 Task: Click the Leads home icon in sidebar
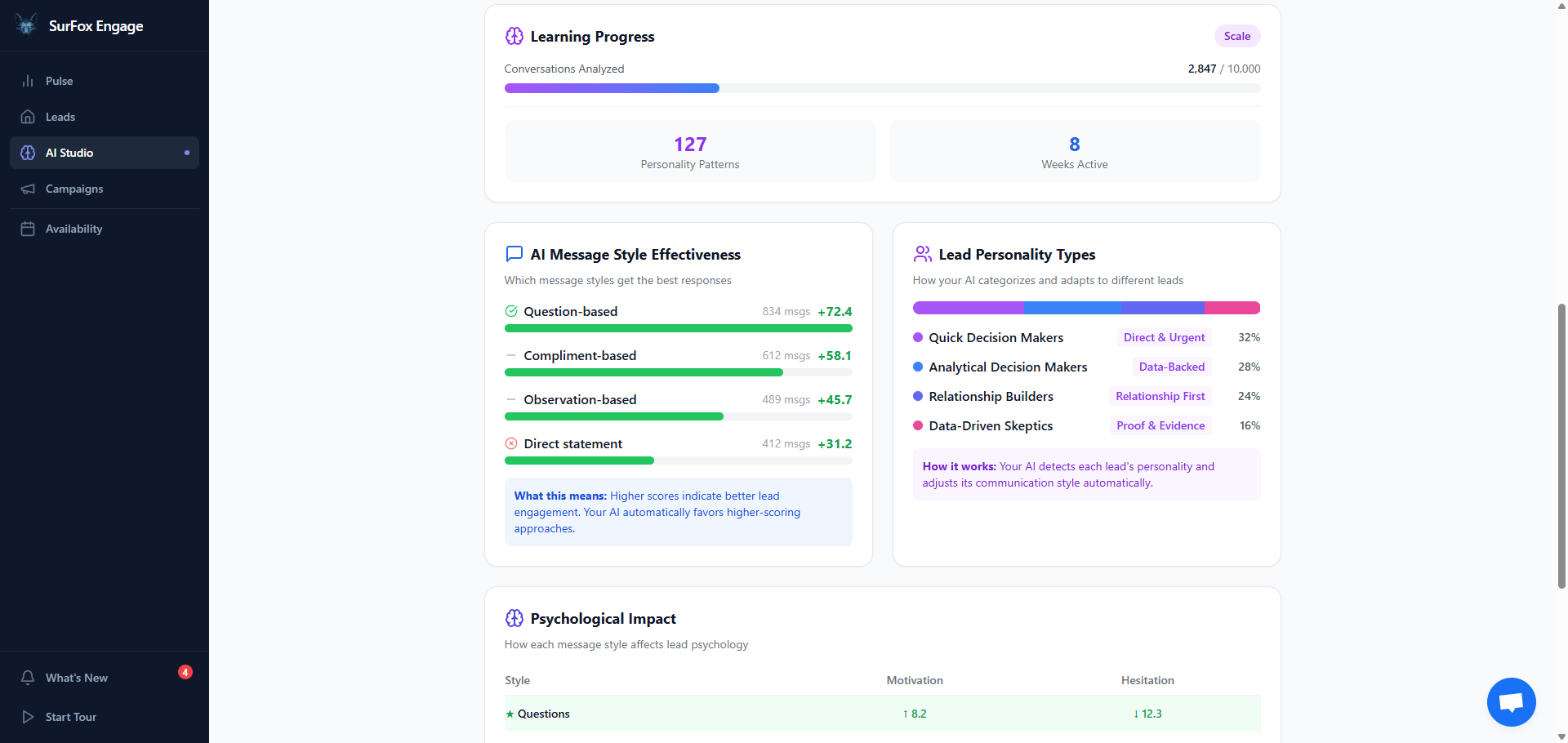tap(28, 117)
